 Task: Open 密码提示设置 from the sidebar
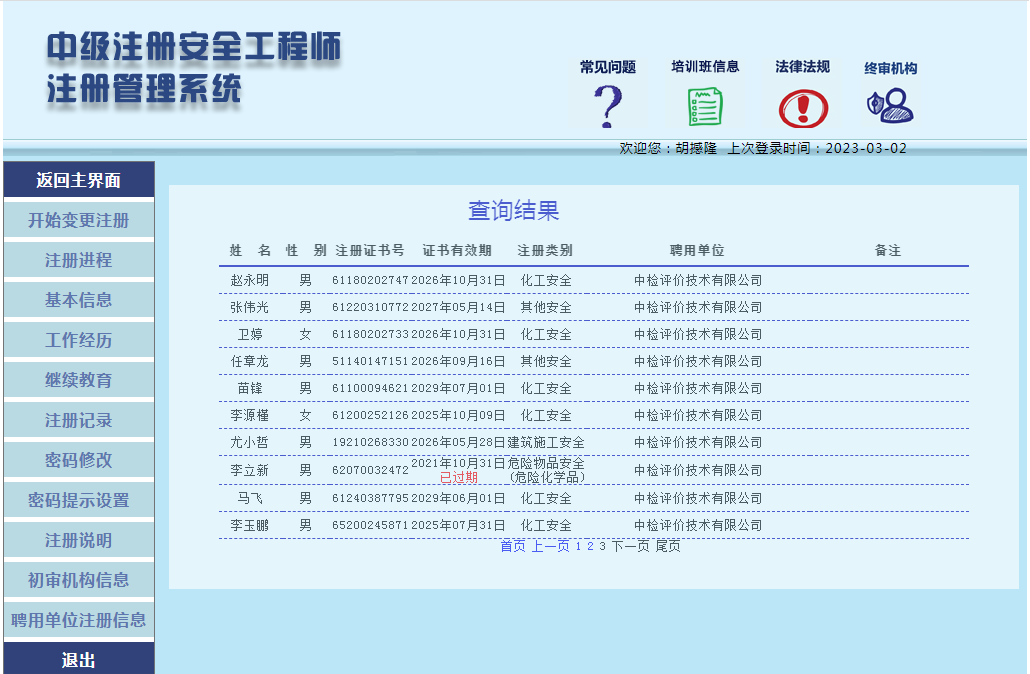pyautogui.click(x=78, y=499)
